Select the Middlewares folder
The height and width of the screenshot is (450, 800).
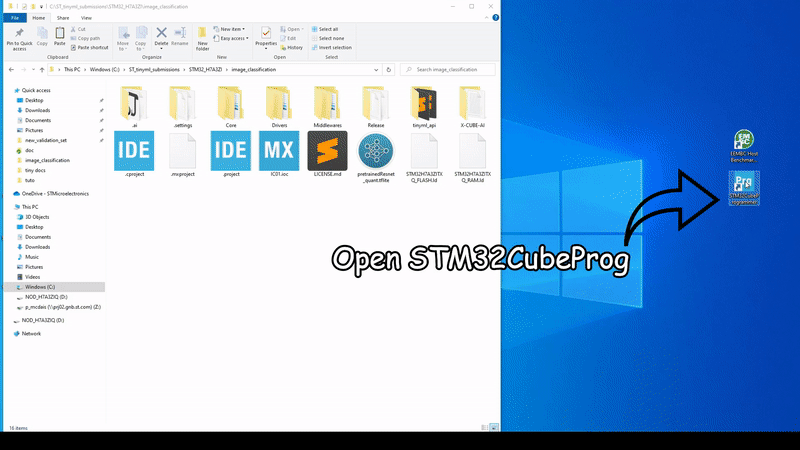click(328, 107)
